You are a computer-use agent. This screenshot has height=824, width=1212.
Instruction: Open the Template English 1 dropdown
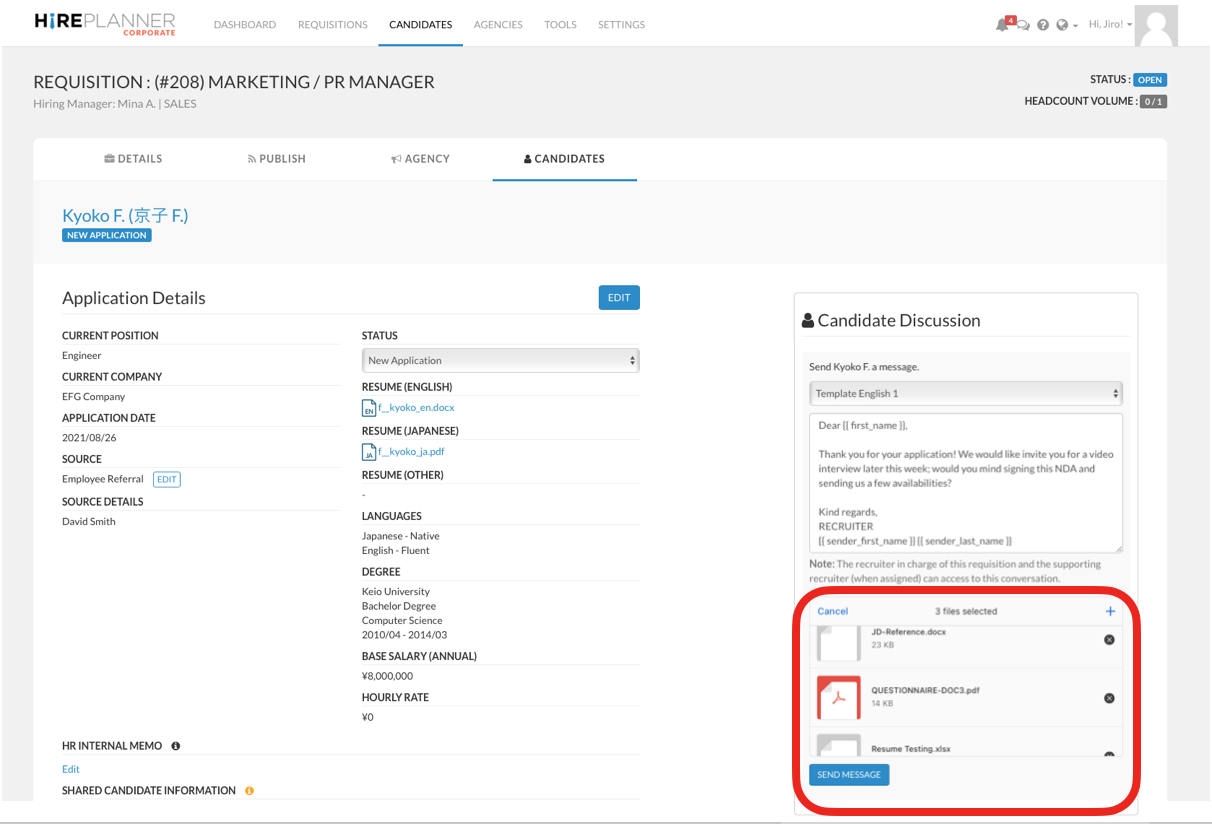pyautogui.click(x=965, y=394)
